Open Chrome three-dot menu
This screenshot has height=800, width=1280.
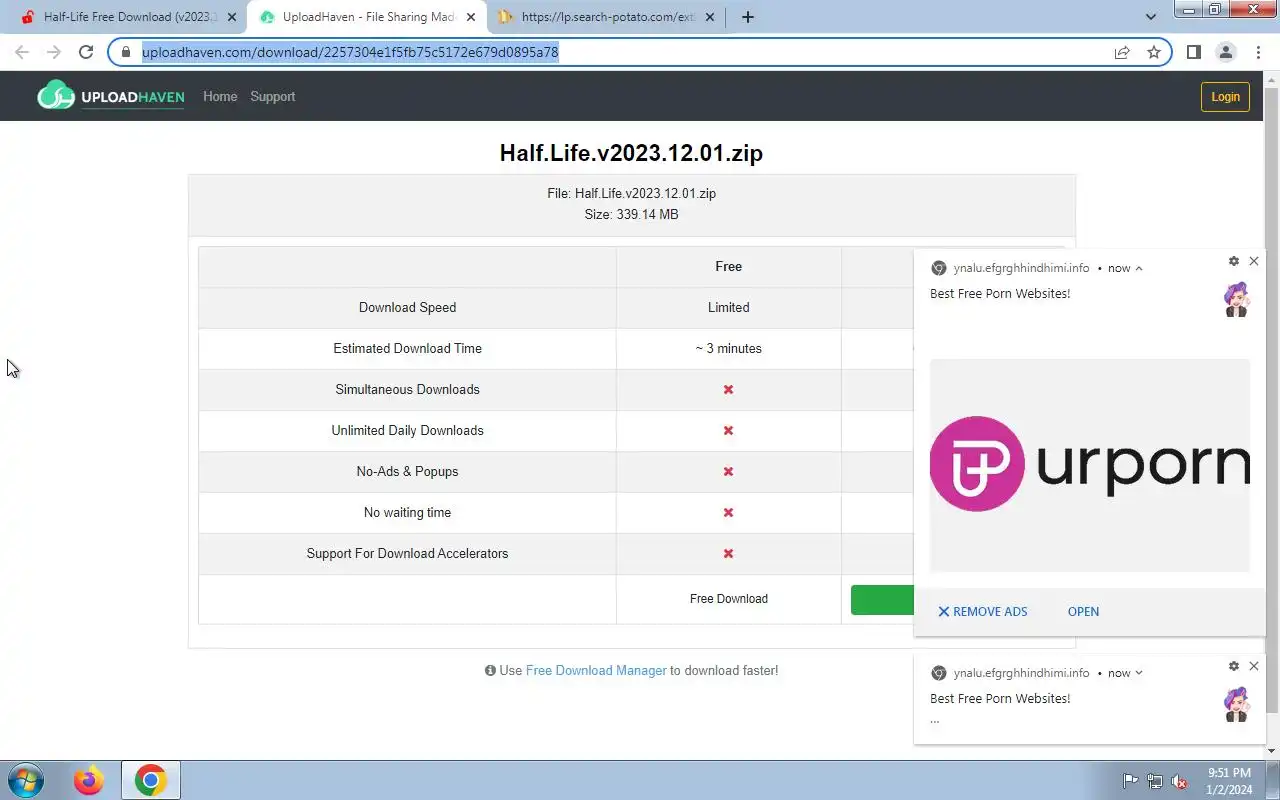[1257, 52]
